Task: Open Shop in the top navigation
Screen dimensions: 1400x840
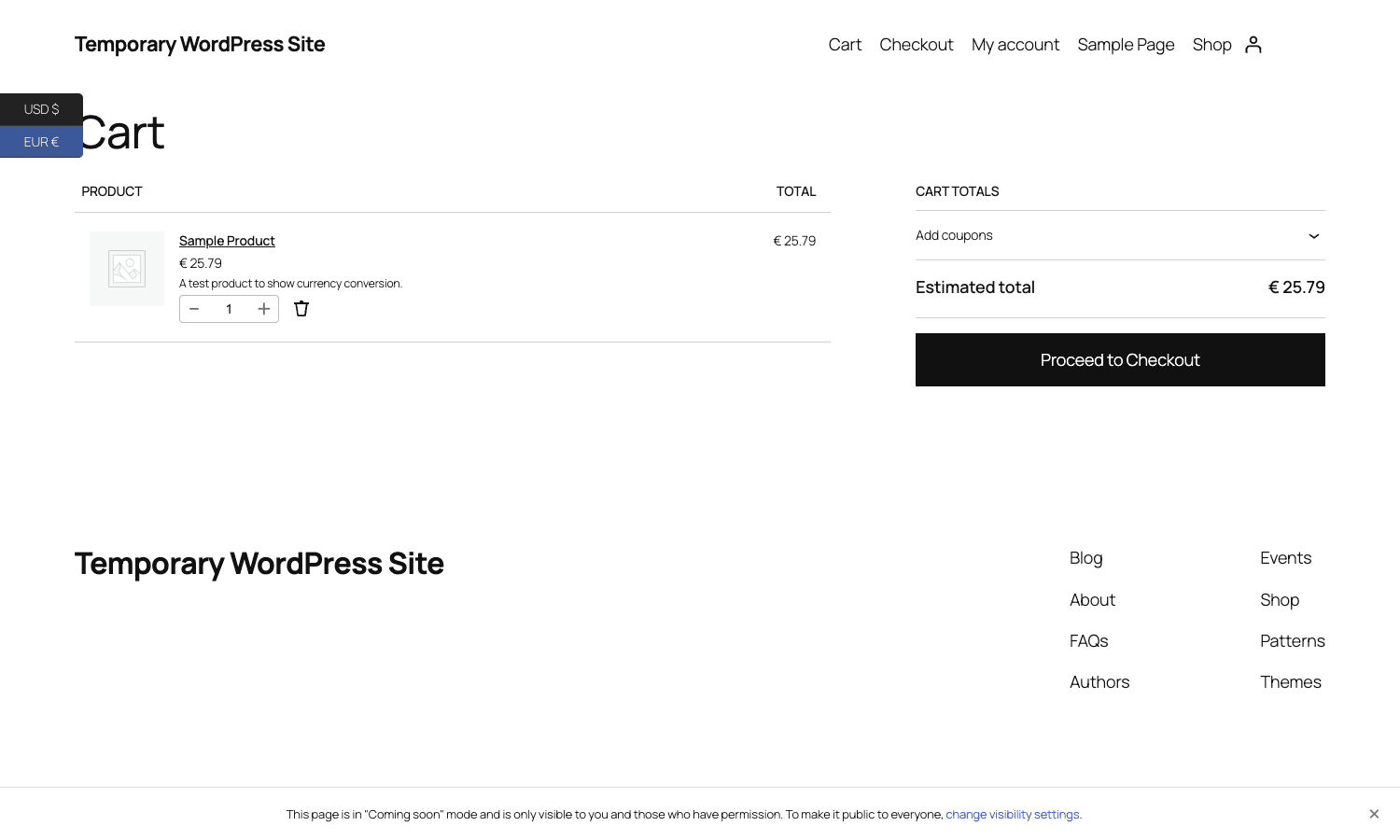Action: [1211, 45]
